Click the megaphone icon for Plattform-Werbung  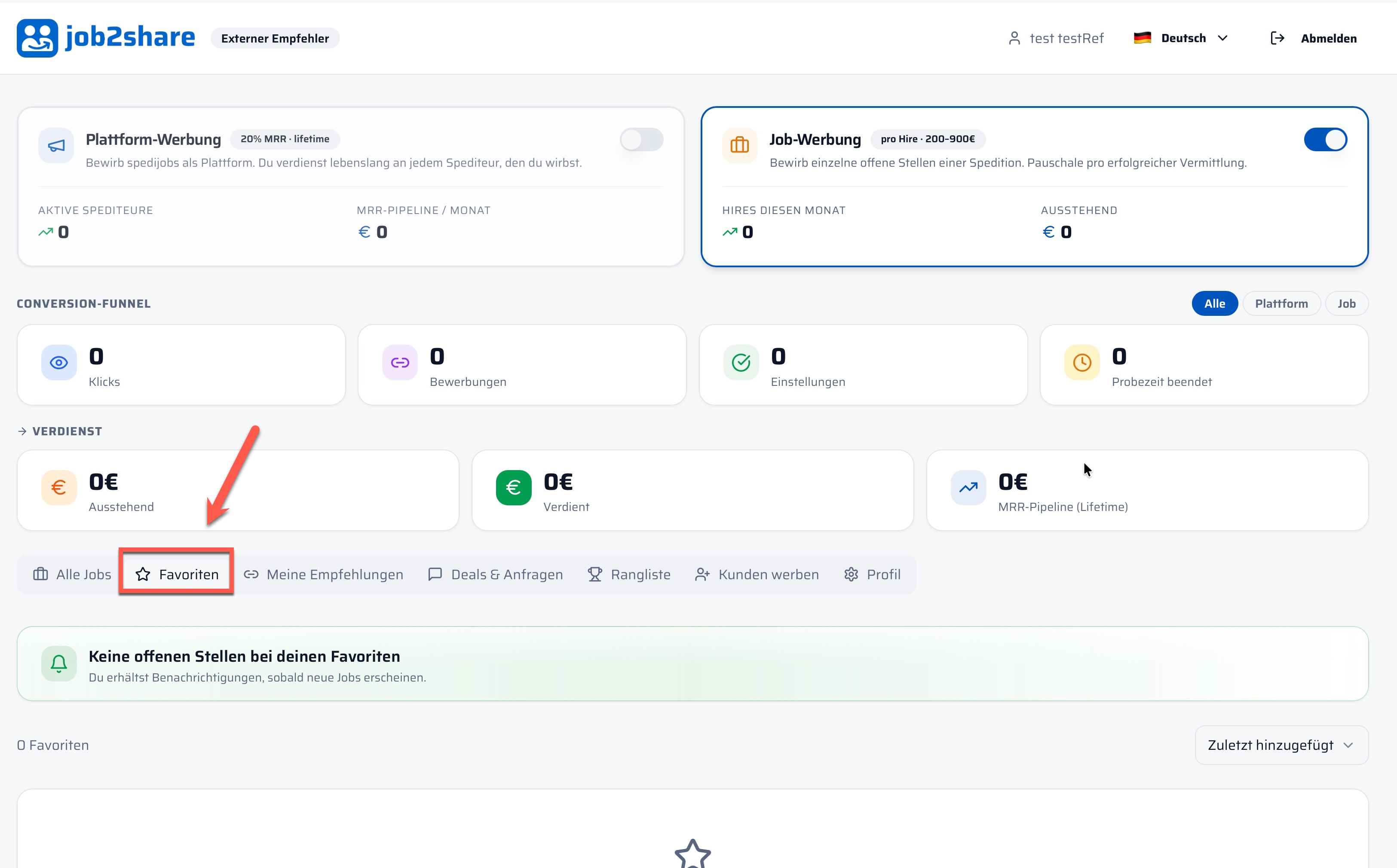[x=56, y=145]
